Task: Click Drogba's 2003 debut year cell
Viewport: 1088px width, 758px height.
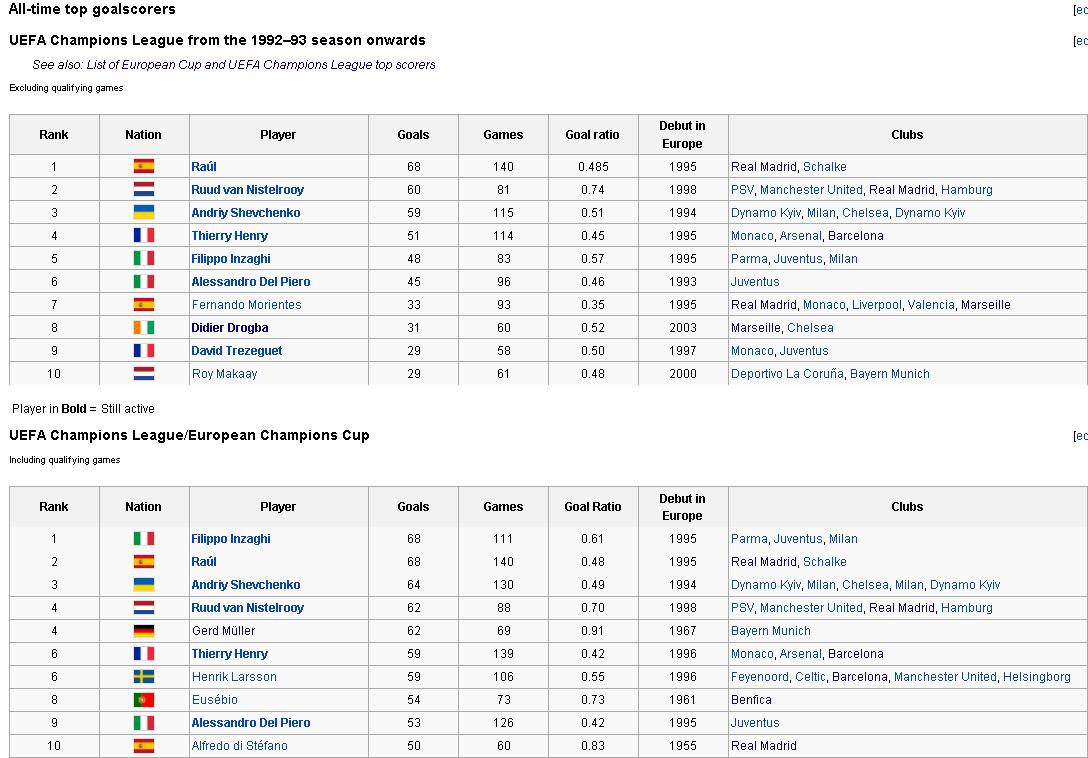Action: 683,328
